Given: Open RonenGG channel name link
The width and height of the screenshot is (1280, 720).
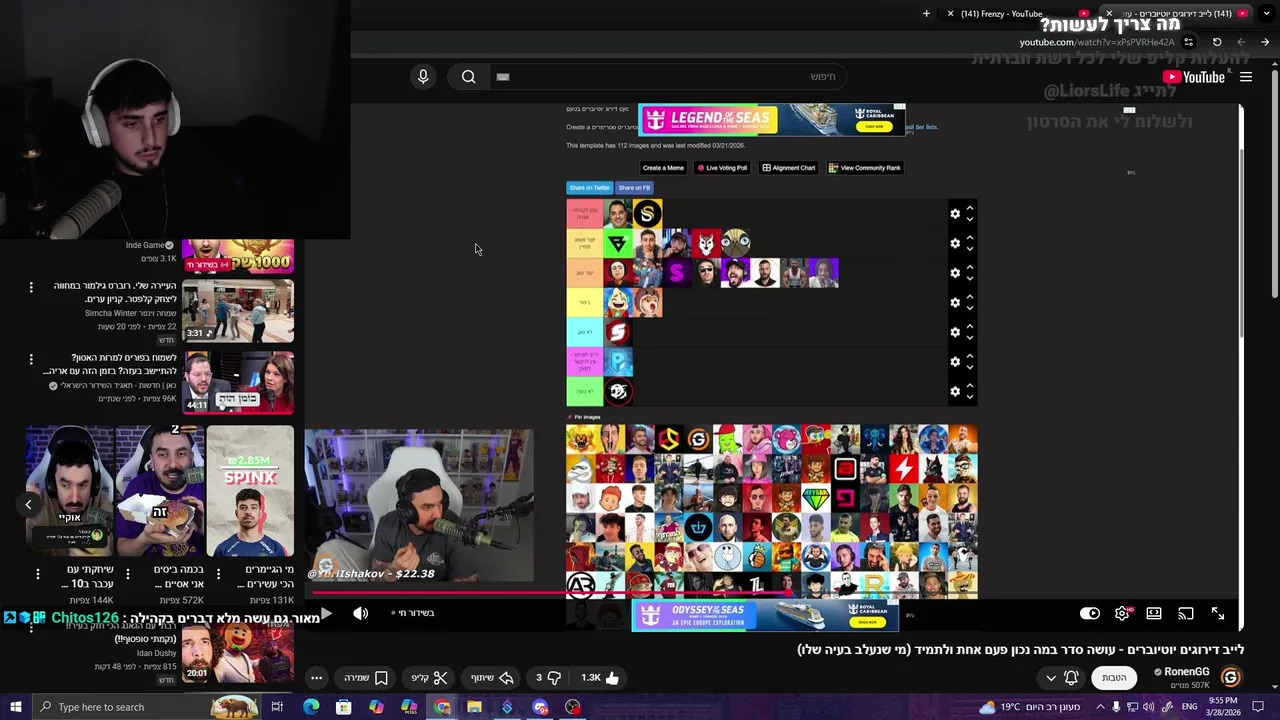Looking at the screenshot, I should point(1186,672).
